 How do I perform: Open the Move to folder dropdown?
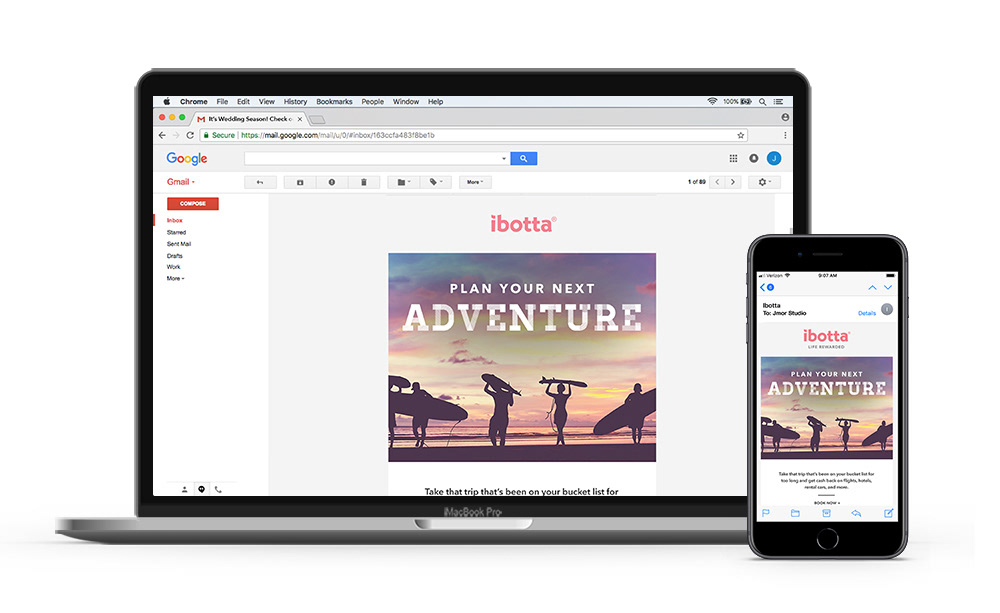(403, 182)
